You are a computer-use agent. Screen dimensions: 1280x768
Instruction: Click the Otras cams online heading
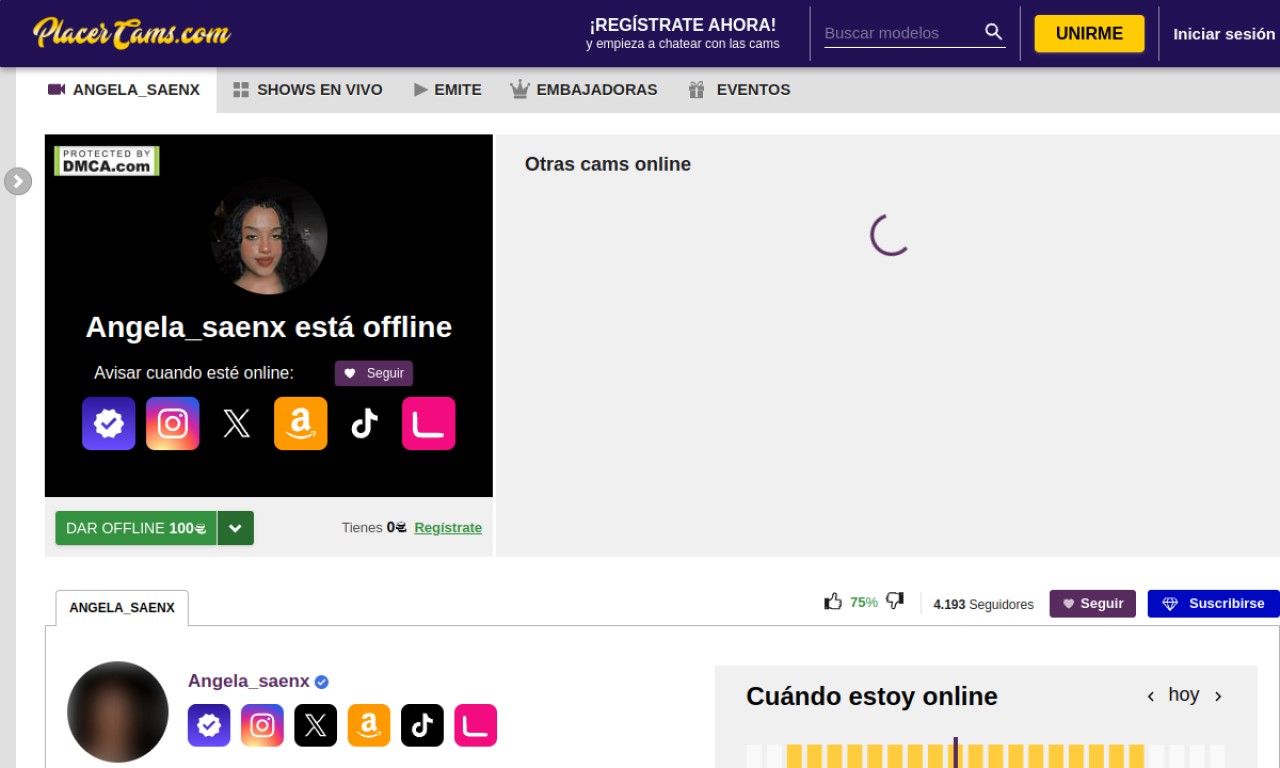[608, 164]
